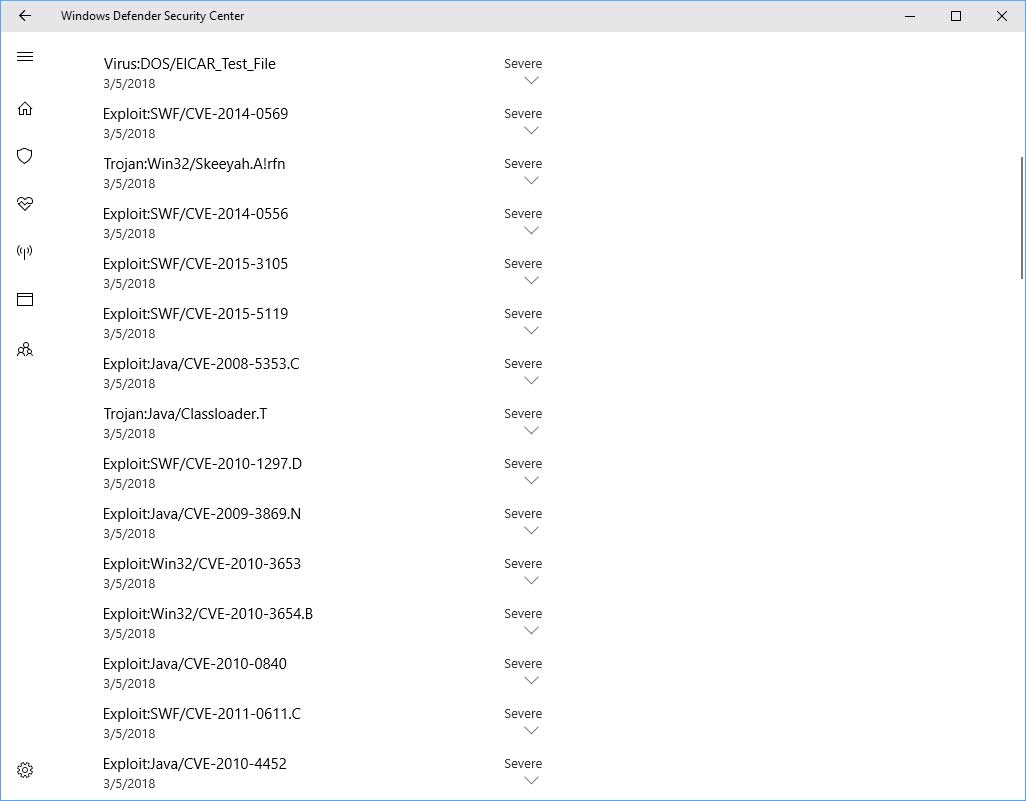Select threat name Exploit:SWF/CVE-2014-0569
This screenshot has height=801, width=1026.
(195, 114)
